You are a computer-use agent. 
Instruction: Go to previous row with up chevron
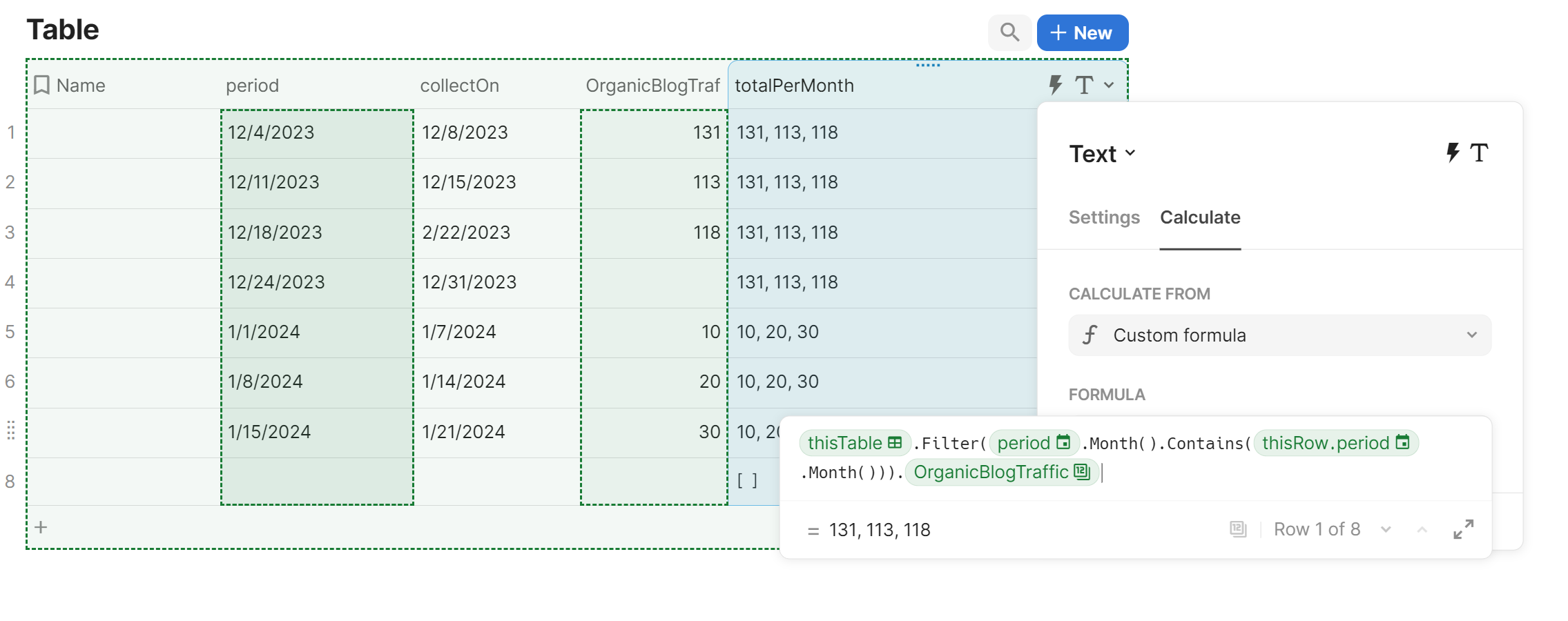[x=1422, y=529]
